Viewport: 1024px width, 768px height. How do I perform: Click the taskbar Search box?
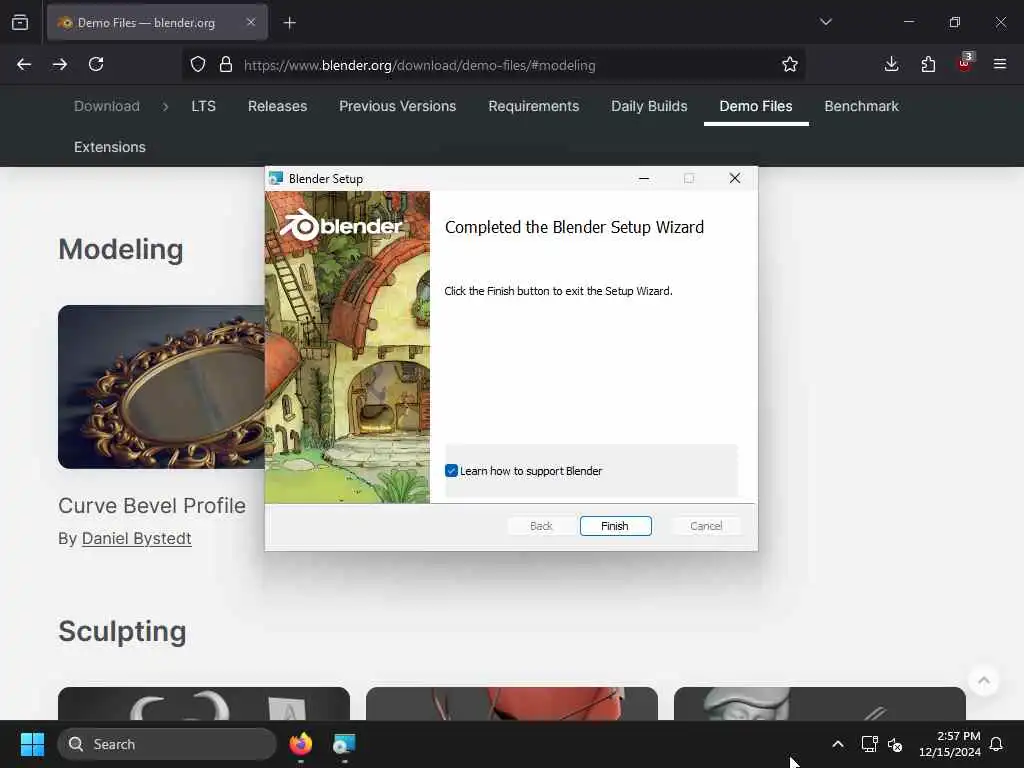[167, 744]
